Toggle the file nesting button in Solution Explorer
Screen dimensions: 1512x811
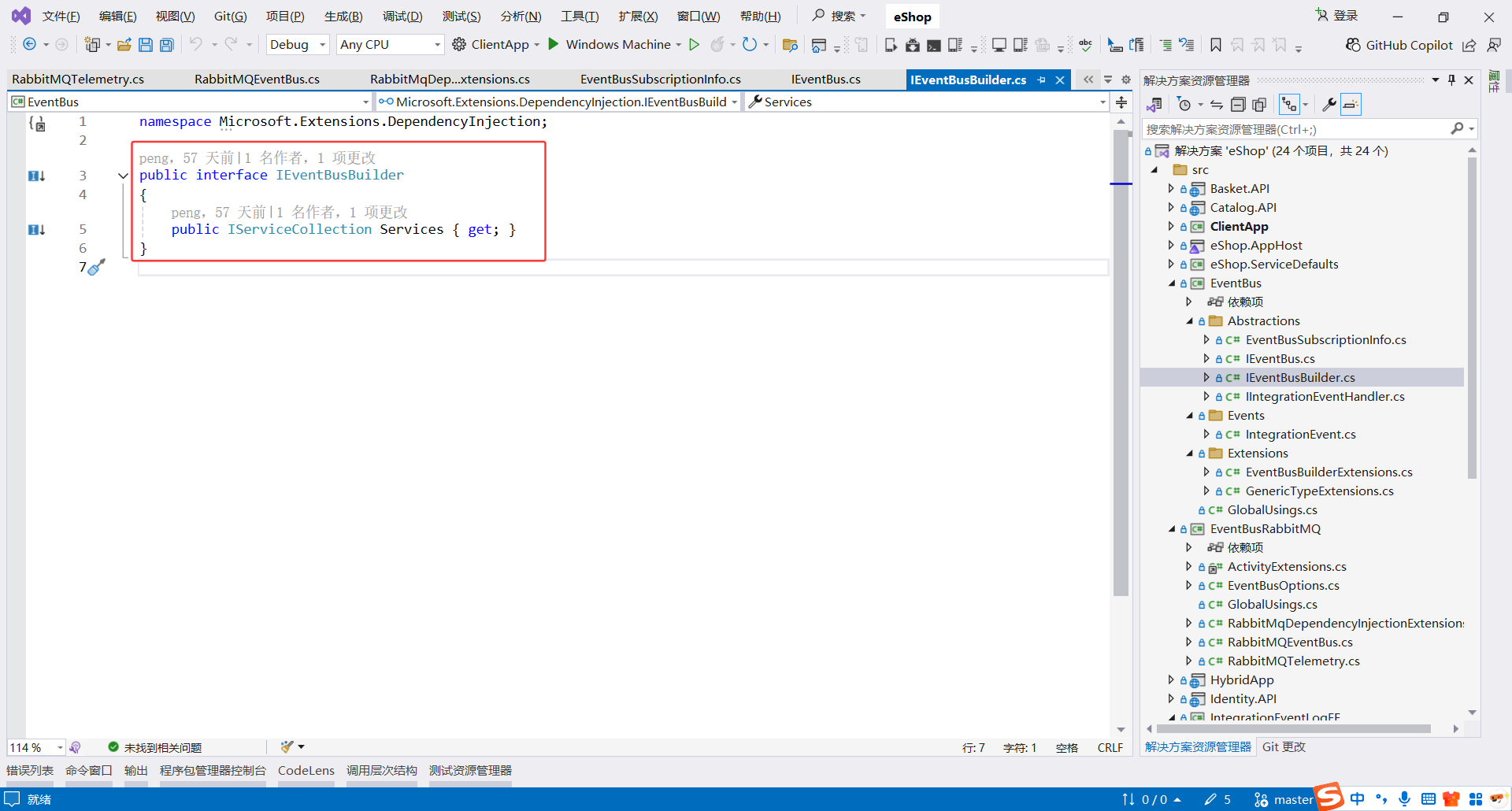pyautogui.click(x=1289, y=105)
